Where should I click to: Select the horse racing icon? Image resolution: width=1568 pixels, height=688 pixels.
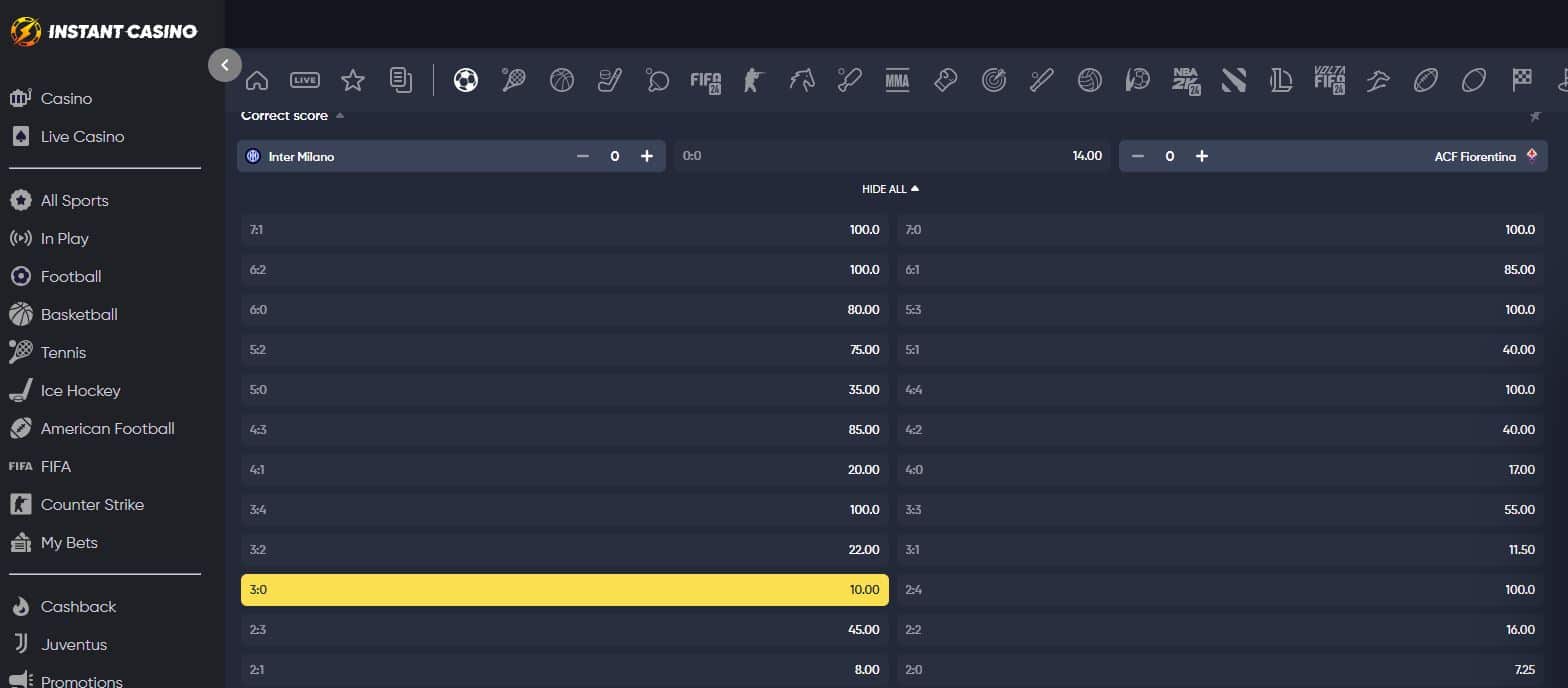[x=802, y=80]
